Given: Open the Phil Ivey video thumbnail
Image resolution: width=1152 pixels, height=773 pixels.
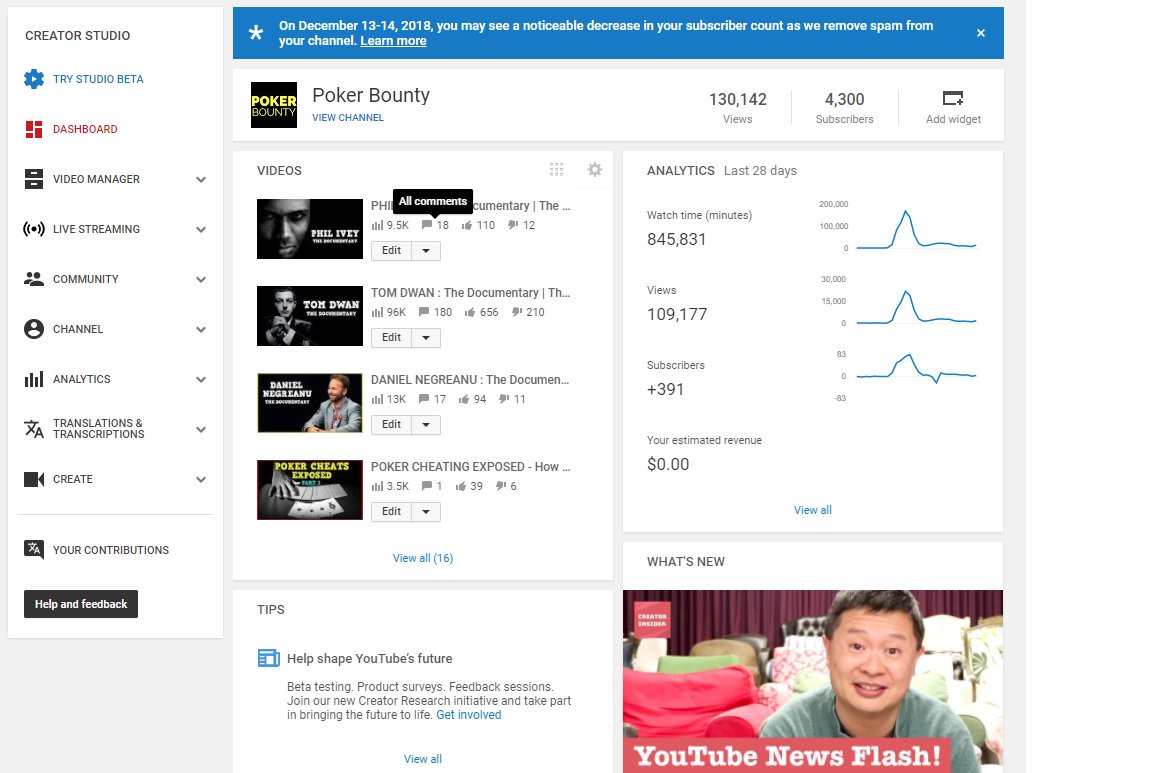Looking at the screenshot, I should click(310, 229).
